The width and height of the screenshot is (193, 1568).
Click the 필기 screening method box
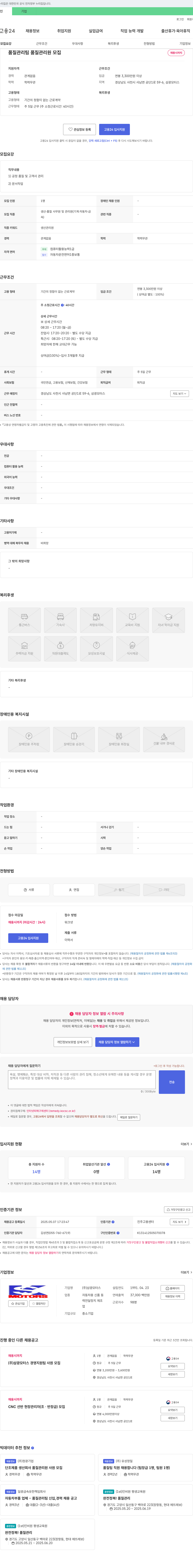(119, 890)
